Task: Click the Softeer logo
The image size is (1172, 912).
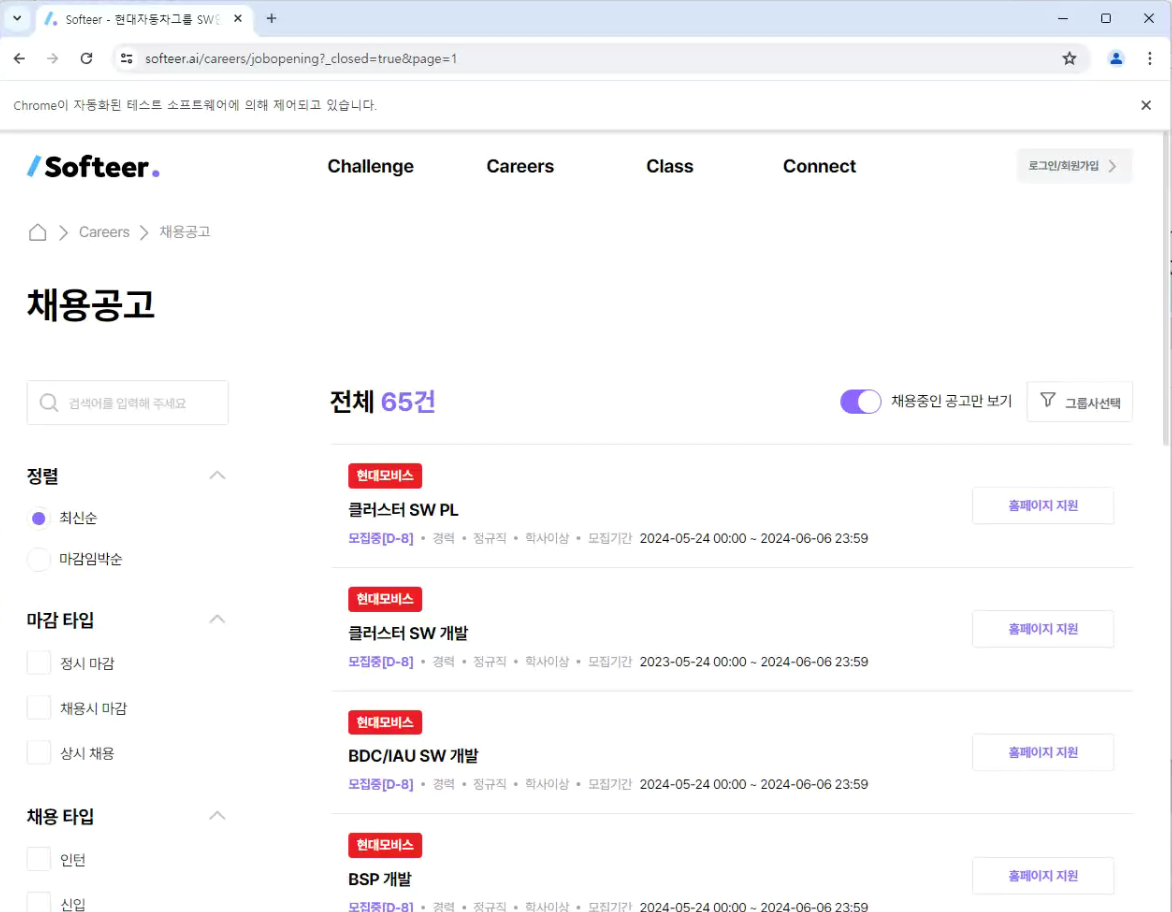Action: [93, 166]
